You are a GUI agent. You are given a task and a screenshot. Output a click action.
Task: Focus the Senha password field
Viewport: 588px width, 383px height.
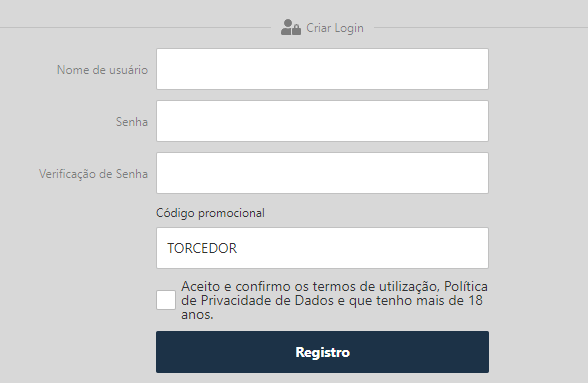(322, 121)
